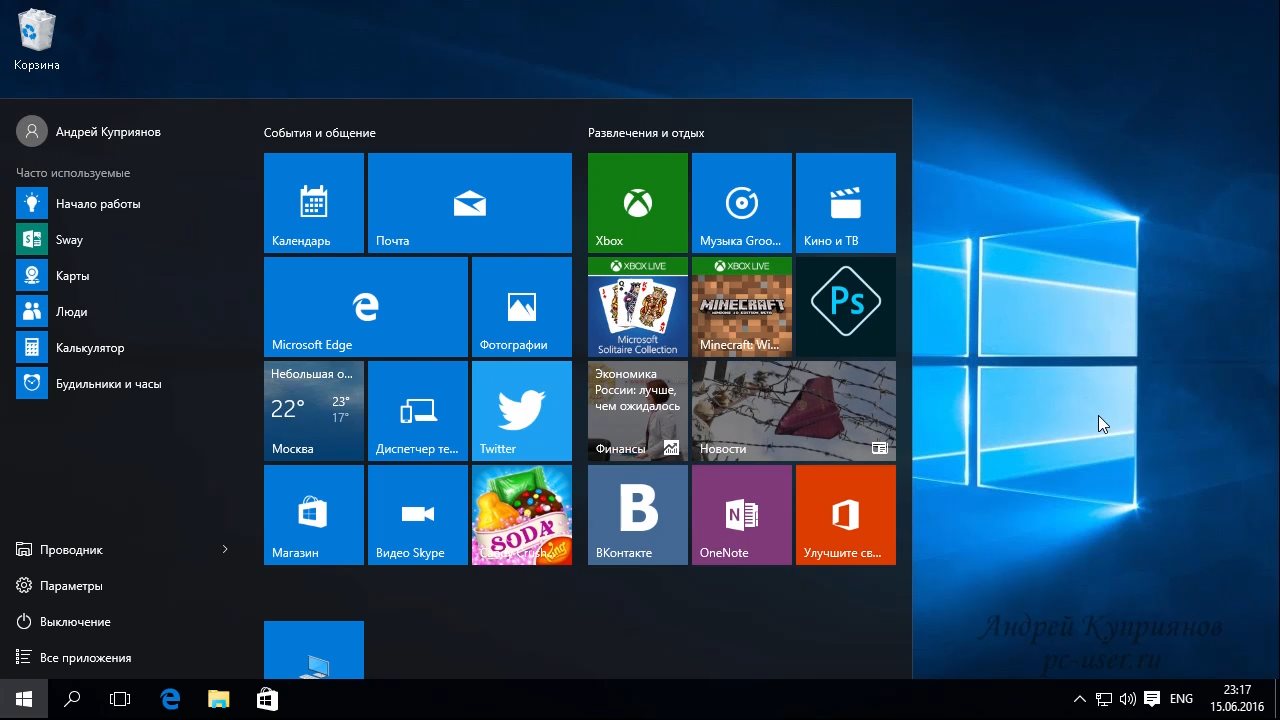Viewport: 1280px width, 720px height.
Task: Open the Photoshop Express tile
Action: (x=845, y=306)
